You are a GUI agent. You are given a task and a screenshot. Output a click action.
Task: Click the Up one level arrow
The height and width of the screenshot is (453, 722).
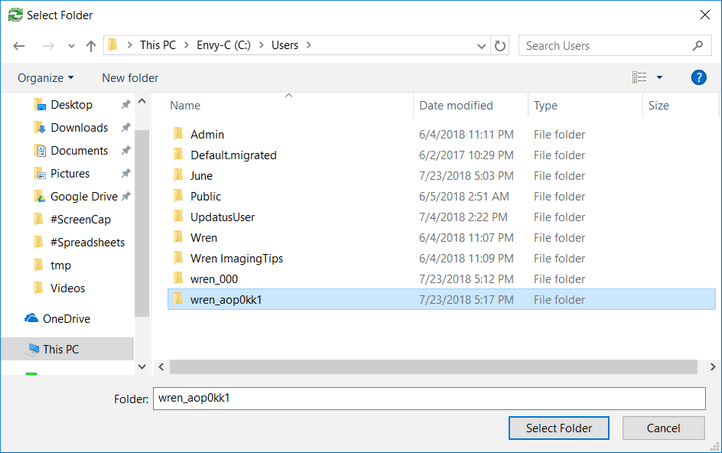(91, 46)
